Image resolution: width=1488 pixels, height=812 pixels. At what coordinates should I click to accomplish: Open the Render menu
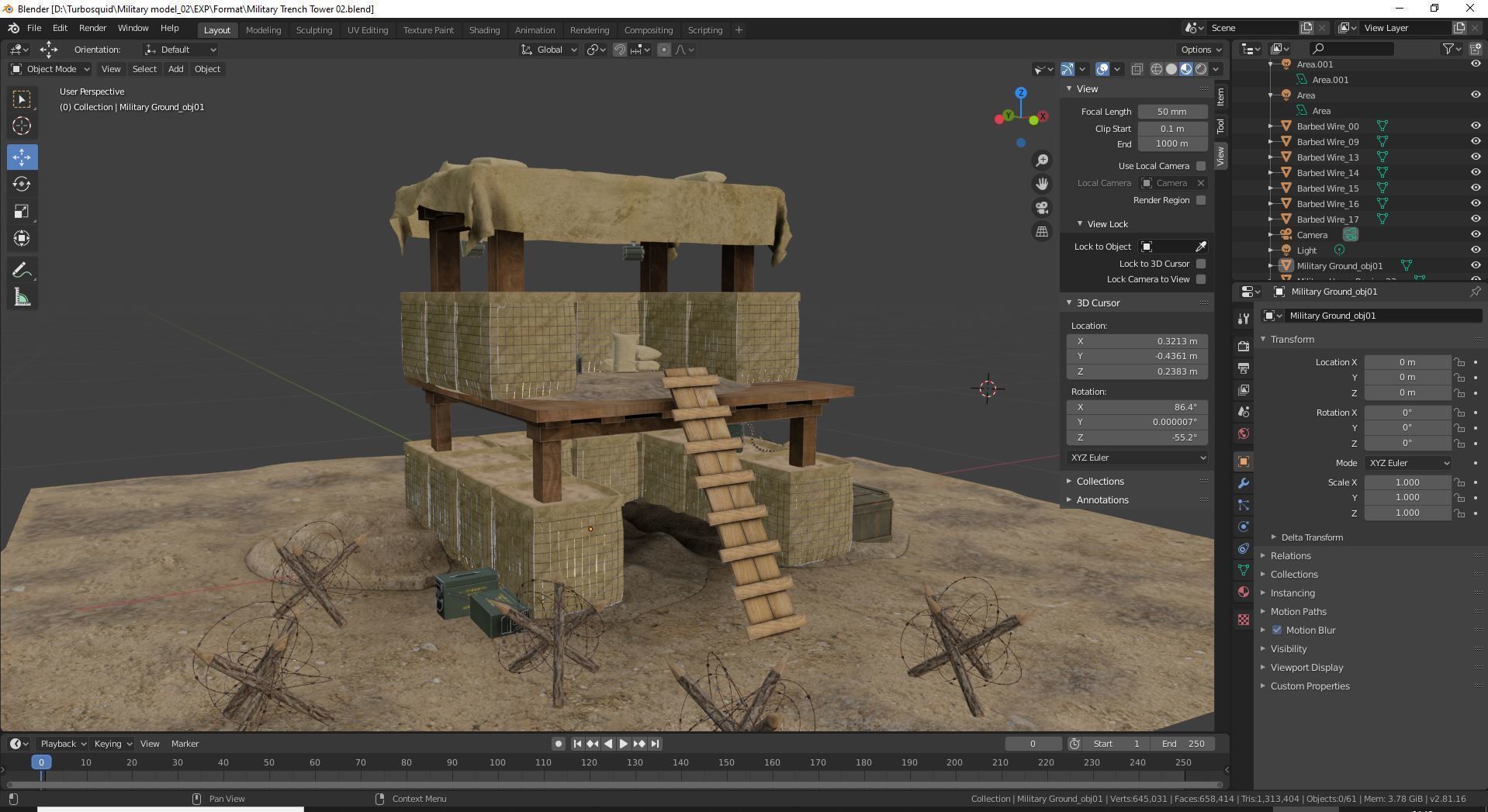coord(92,28)
